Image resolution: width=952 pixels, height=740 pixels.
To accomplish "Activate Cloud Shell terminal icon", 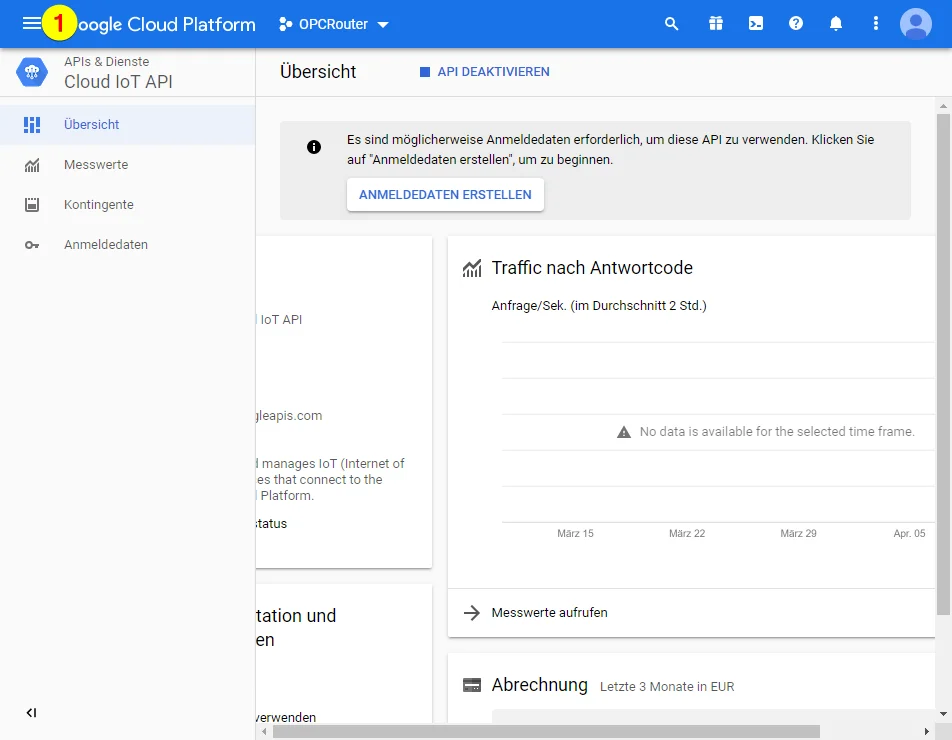I will [755, 24].
